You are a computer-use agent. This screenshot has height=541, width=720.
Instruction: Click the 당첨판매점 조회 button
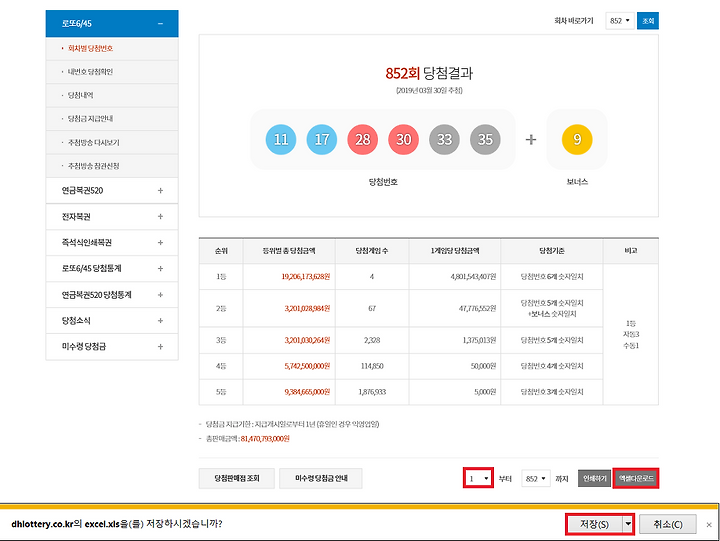(237, 478)
